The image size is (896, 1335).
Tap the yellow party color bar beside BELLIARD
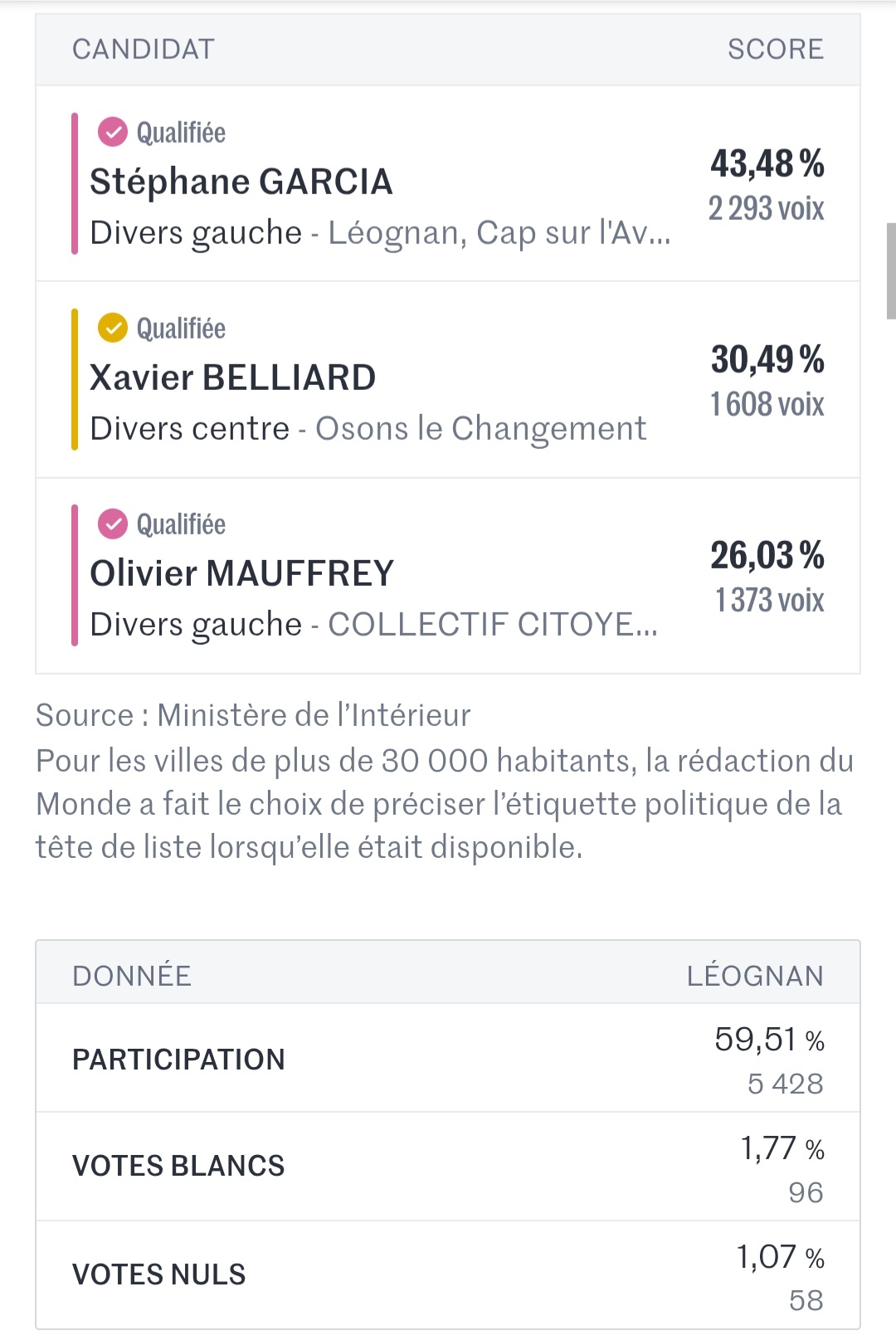75,379
